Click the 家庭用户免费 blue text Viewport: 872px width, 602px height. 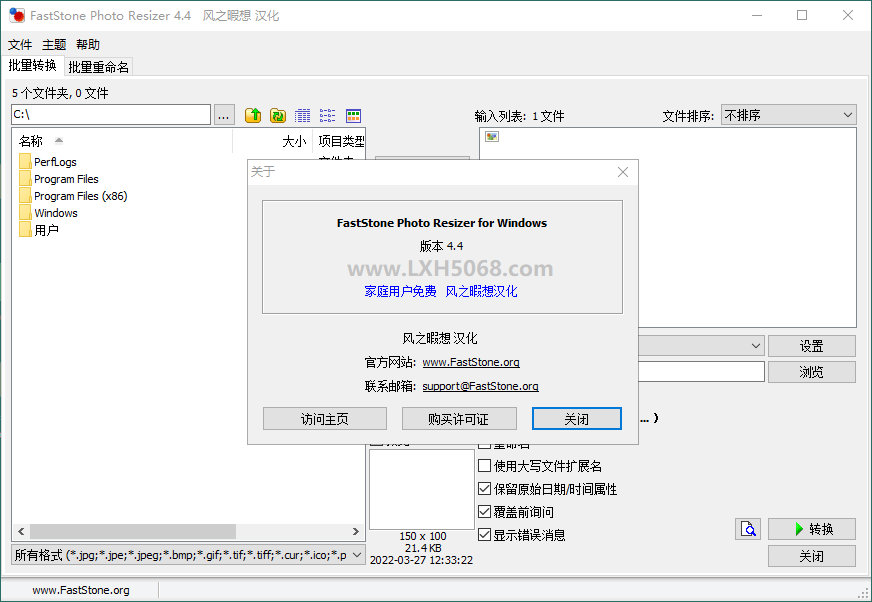400,291
